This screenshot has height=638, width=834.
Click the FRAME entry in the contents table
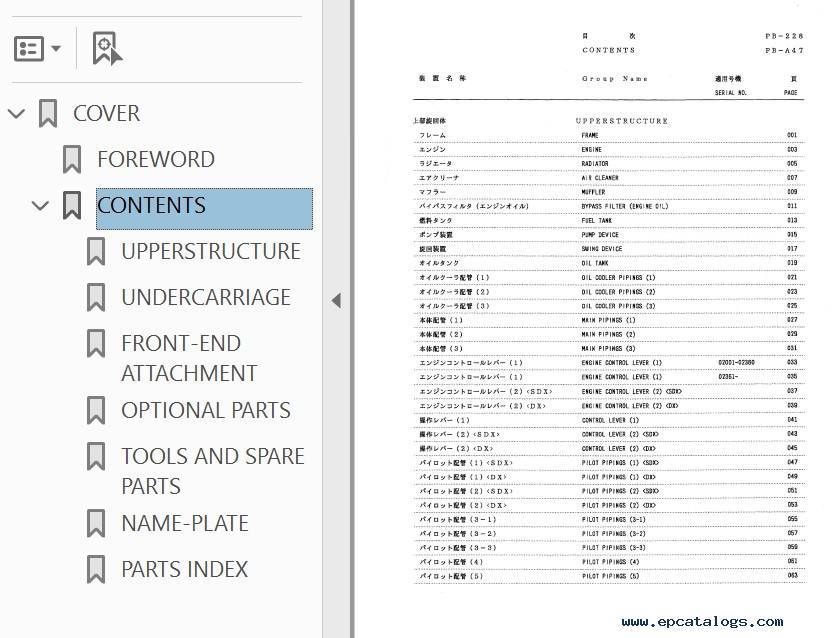[x=589, y=136]
